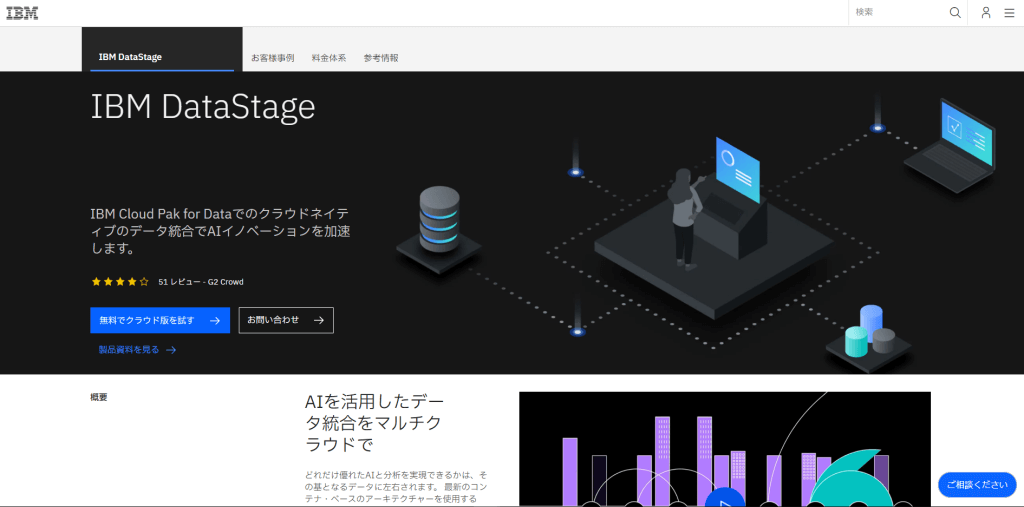Open the 参考情報 tab
Image resolution: width=1024 pixels, height=507 pixels.
coord(381,58)
